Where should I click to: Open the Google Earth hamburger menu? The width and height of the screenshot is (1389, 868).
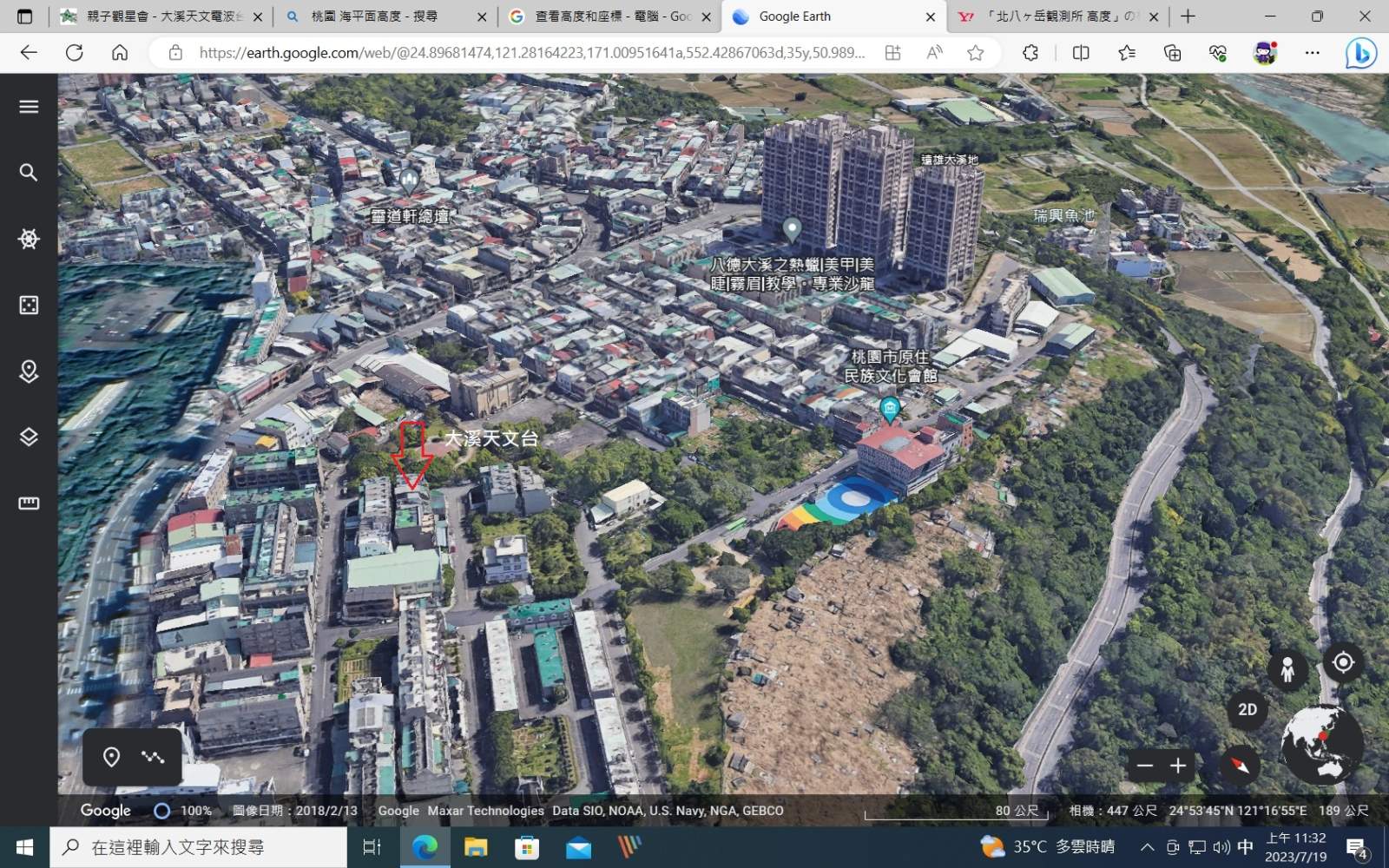point(29,107)
